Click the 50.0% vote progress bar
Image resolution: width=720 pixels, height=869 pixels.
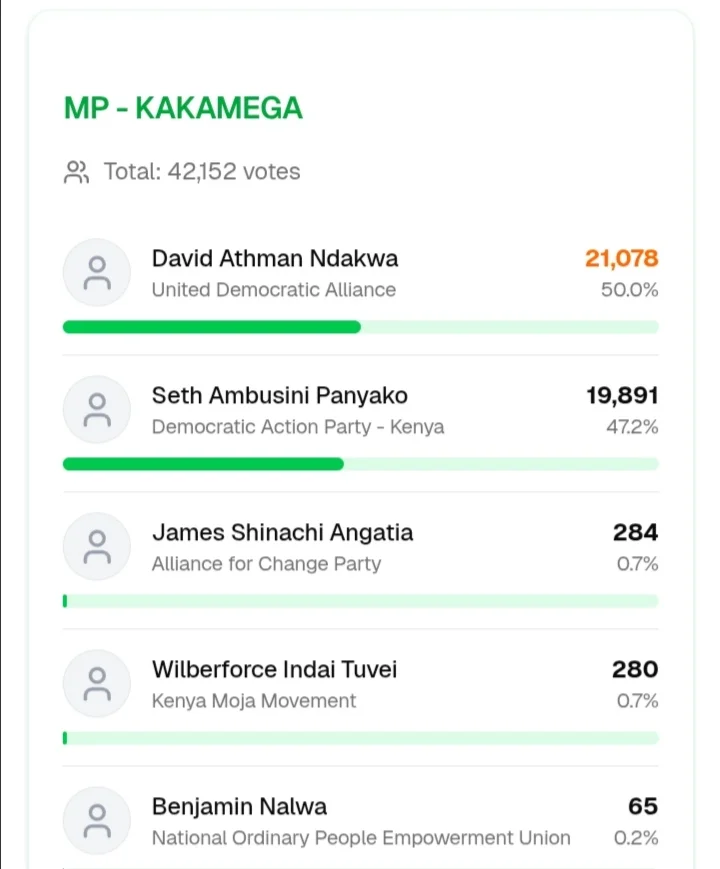[360, 327]
